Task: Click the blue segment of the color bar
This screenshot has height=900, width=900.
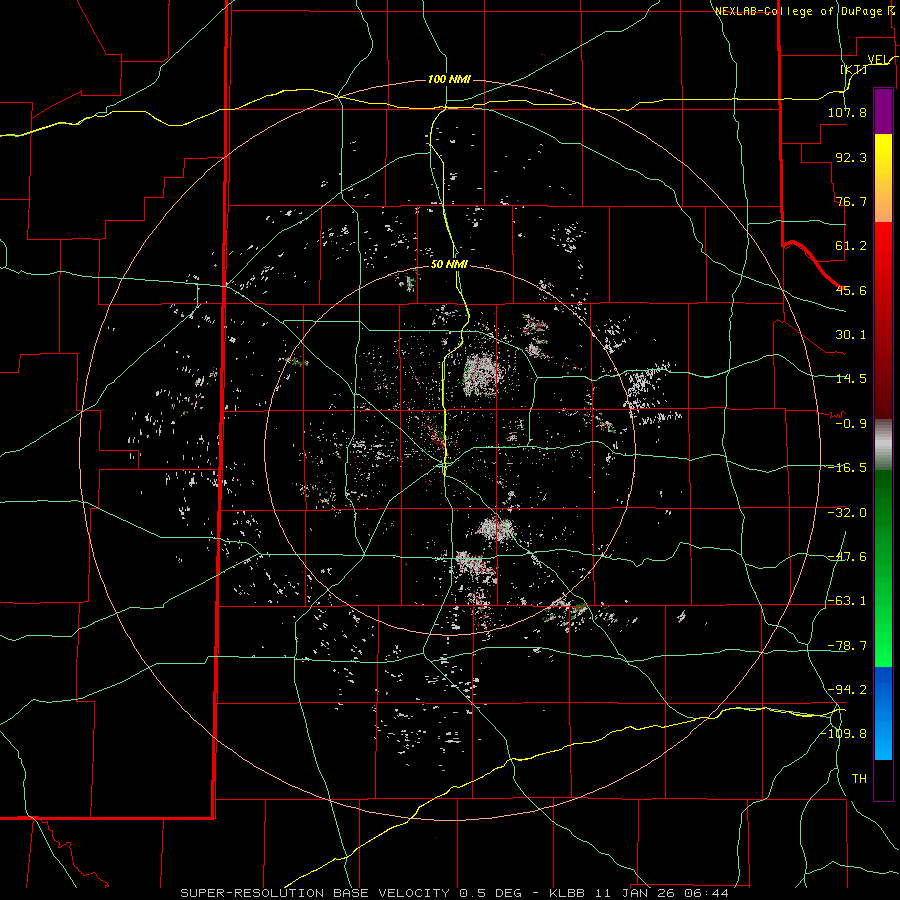Action: (883, 713)
